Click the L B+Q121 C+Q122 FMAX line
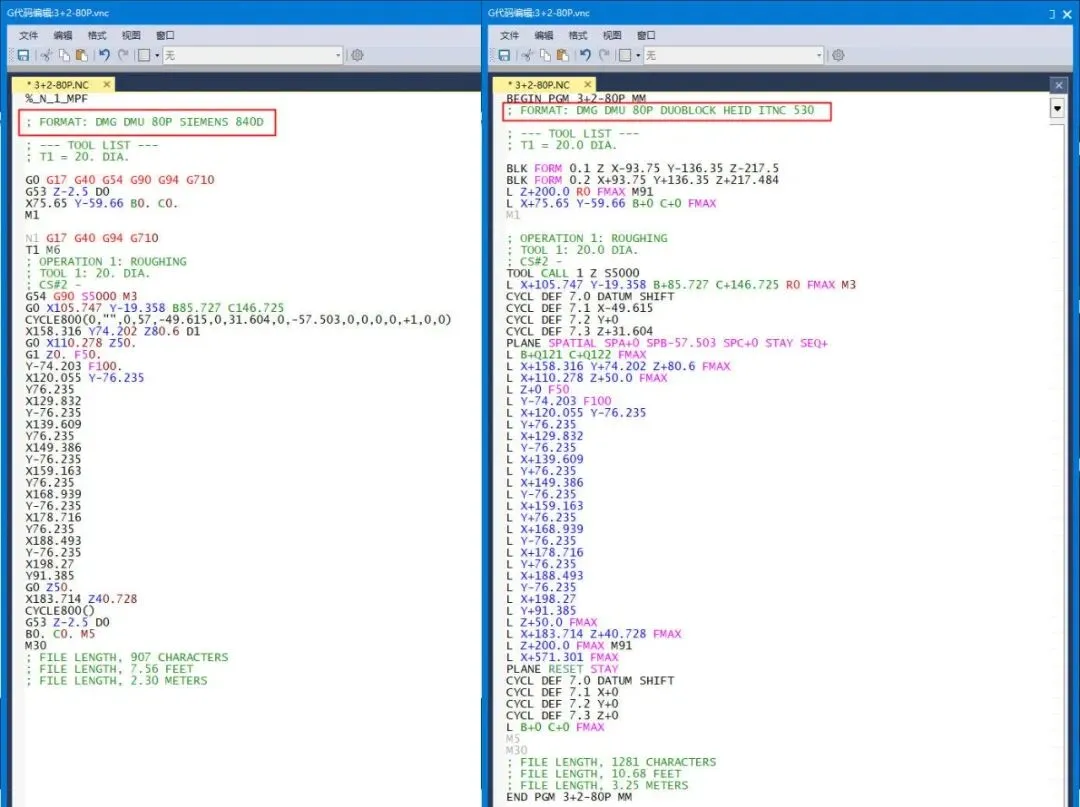1080x807 pixels. click(x=576, y=355)
